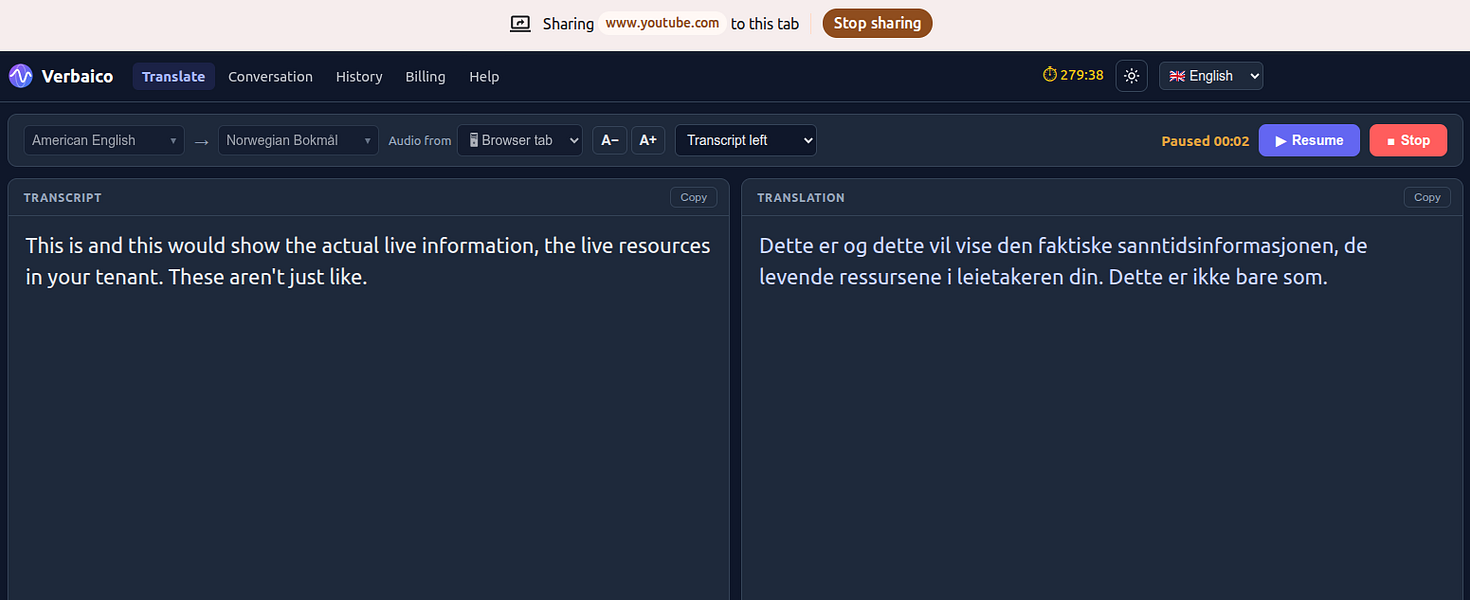1470x600 pixels.
Task: Click the Verbaico brand name
Action: point(77,76)
